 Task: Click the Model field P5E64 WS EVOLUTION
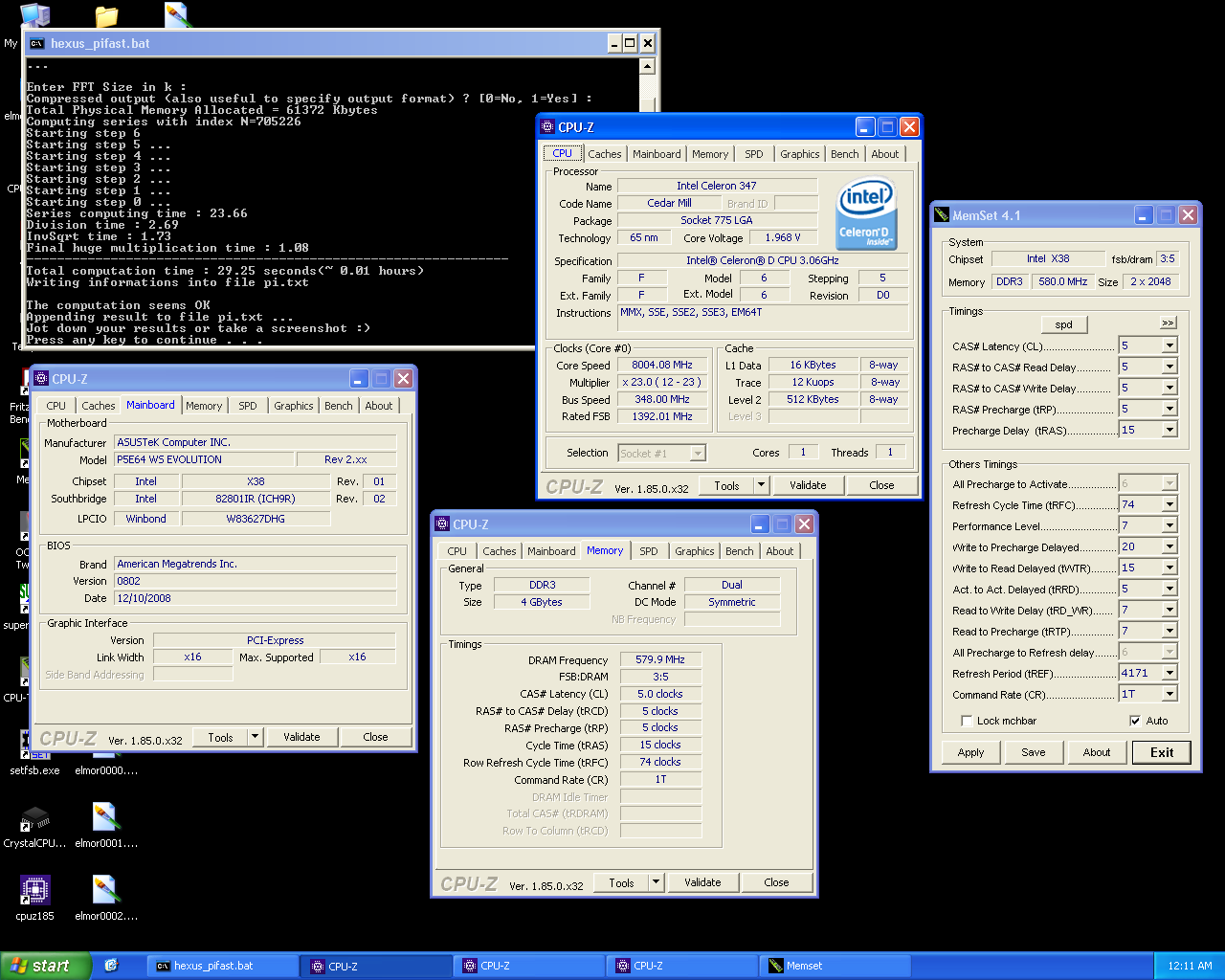[x=204, y=459]
